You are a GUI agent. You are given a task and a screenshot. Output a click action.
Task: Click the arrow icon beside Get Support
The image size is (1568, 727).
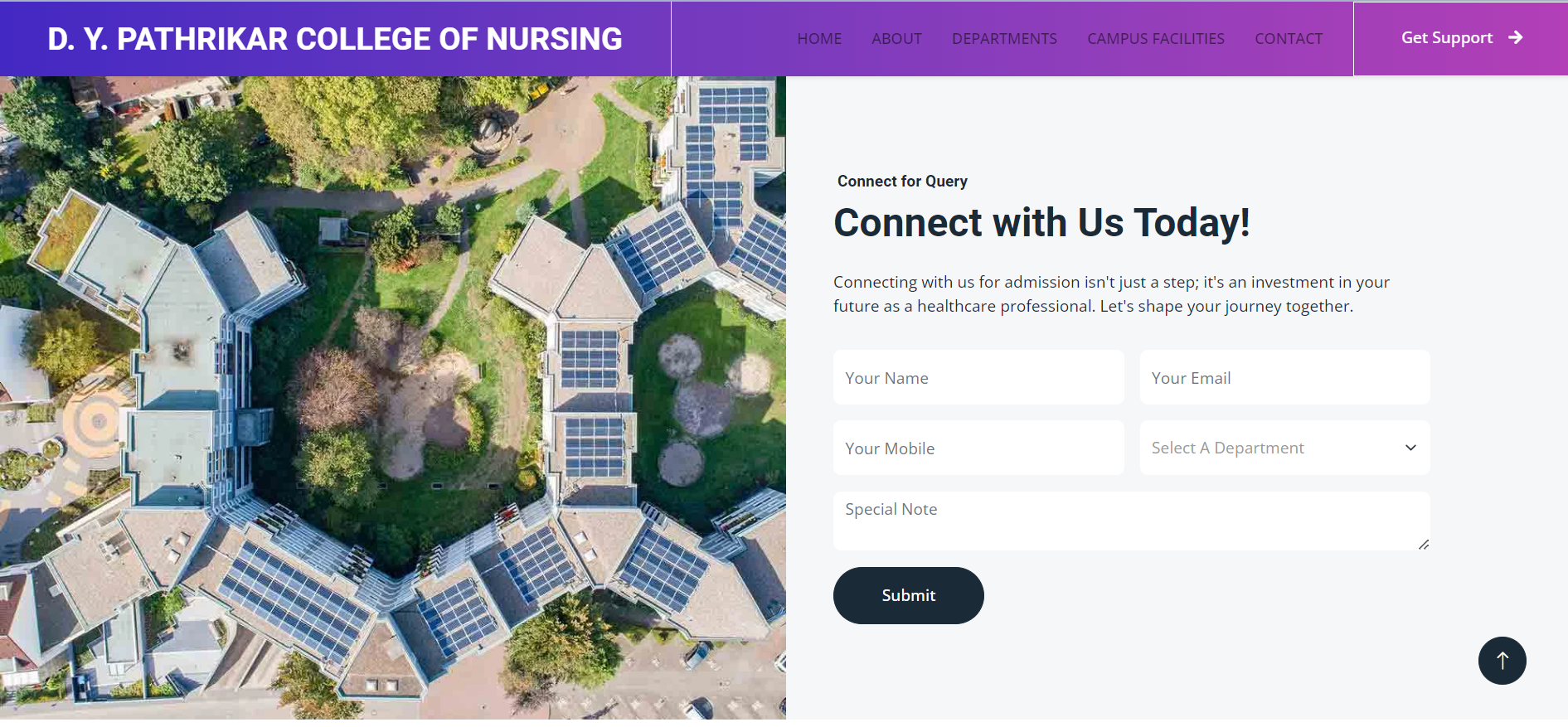point(1516,37)
